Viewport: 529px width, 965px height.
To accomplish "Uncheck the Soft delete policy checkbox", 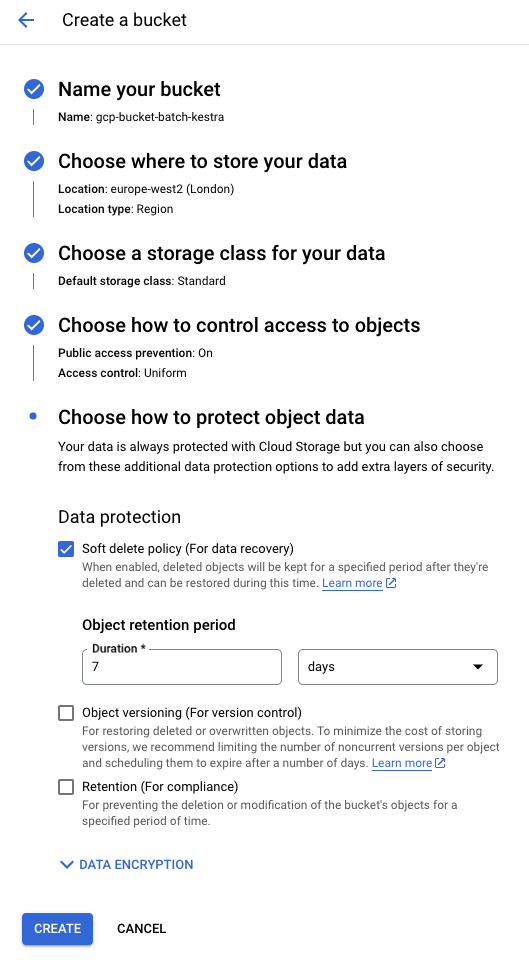I will (x=66, y=549).
